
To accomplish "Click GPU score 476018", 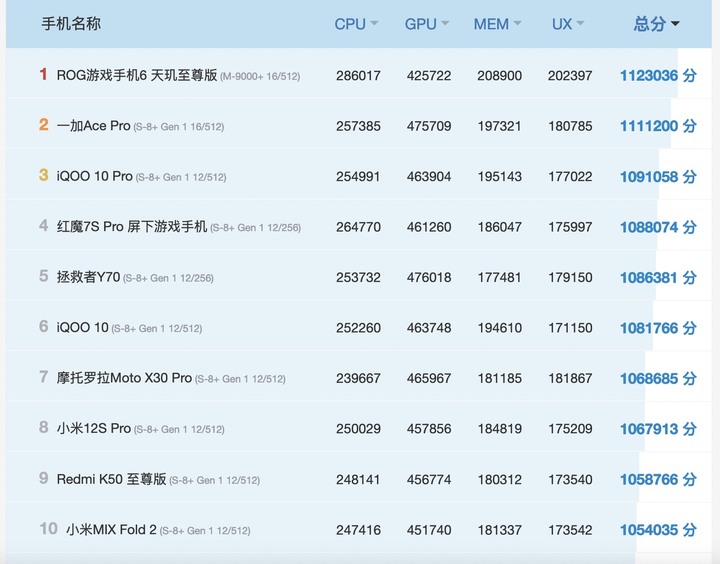I will coord(429,277).
